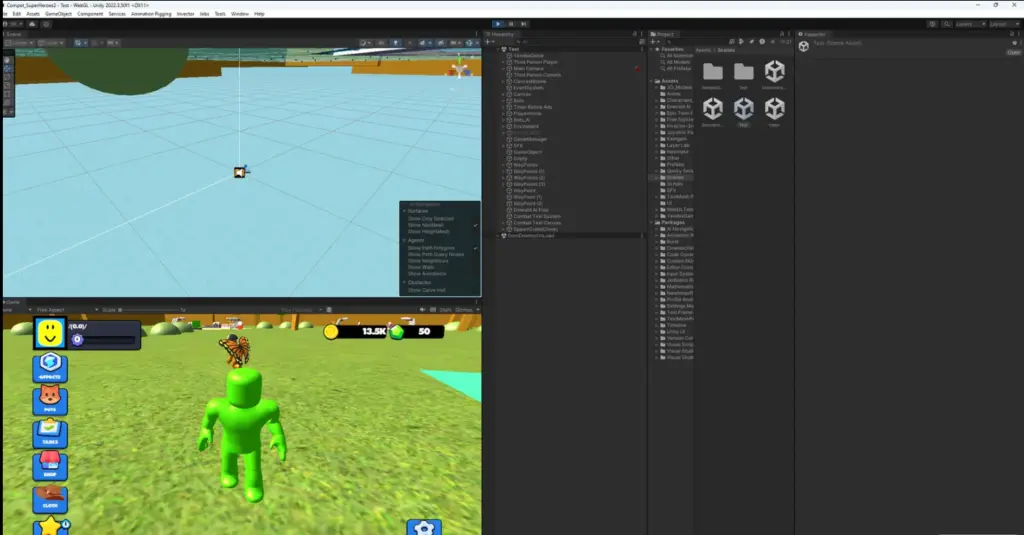Screen dimensions: 1024x535
Task: Click the search by type icon in Project
Action: tap(741, 42)
